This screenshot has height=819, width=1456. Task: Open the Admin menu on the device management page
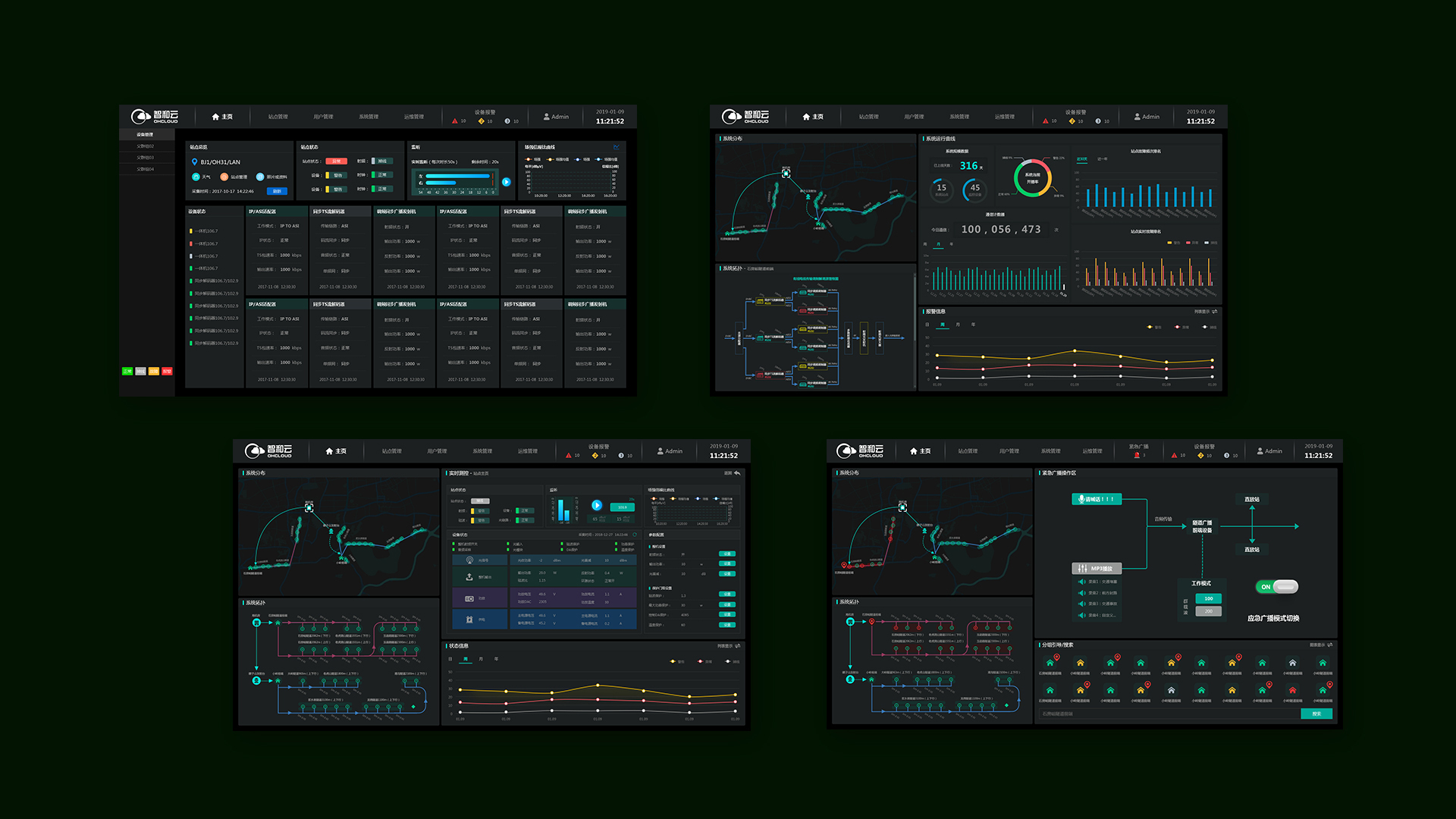[x=556, y=117]
